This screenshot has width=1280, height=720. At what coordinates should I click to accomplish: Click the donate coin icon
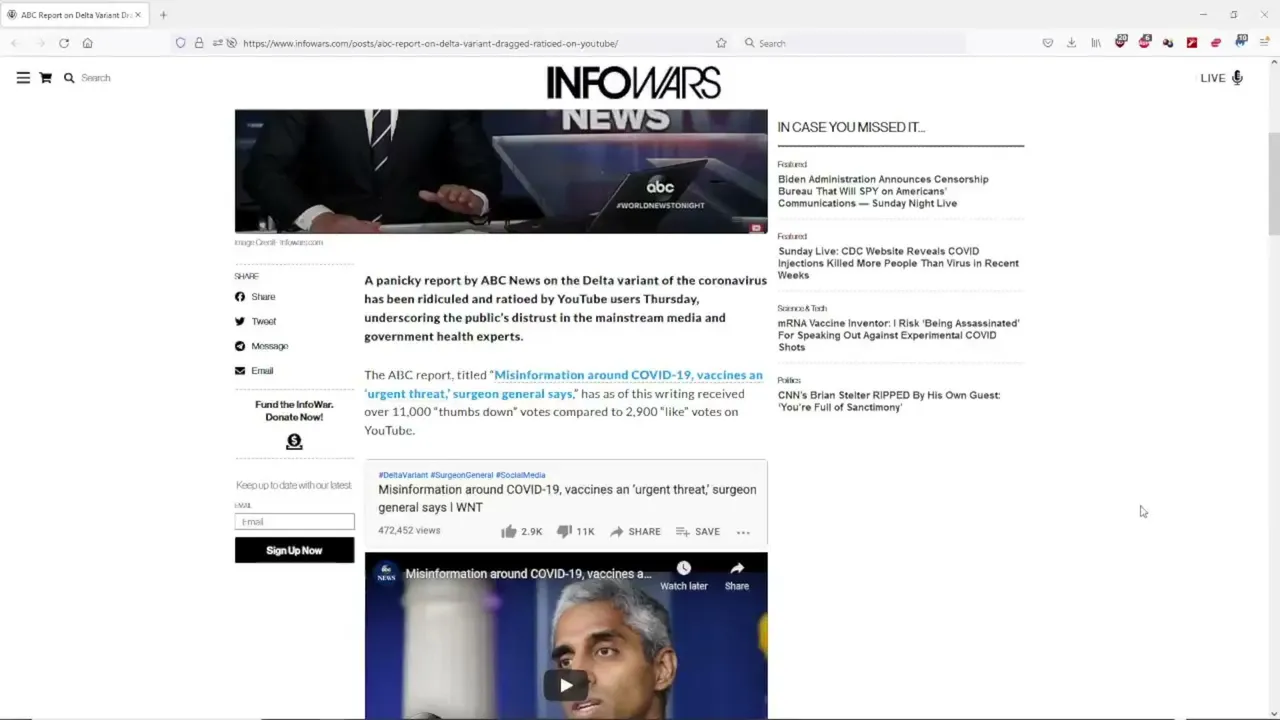click(294, 442)
